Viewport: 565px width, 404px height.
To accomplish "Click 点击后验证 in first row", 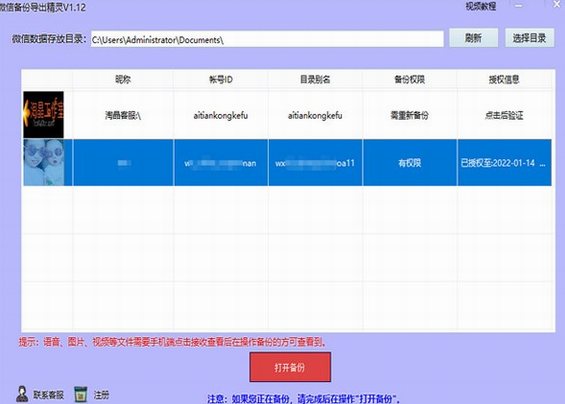I will coord(504,115).
